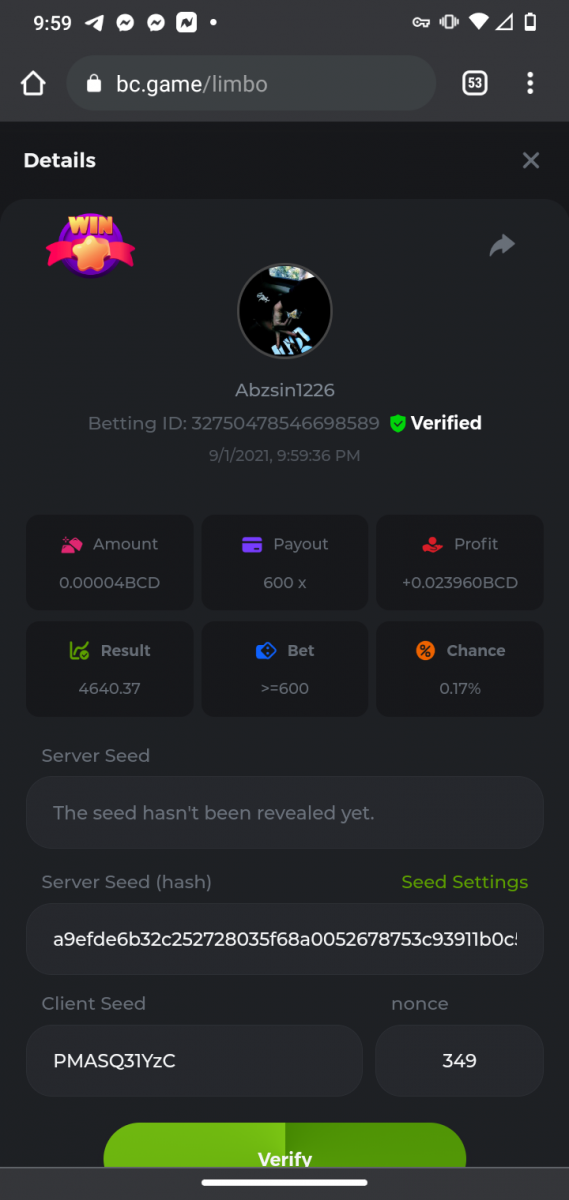
Task: Tap the green Result chart icon
Action: (80, 651)
